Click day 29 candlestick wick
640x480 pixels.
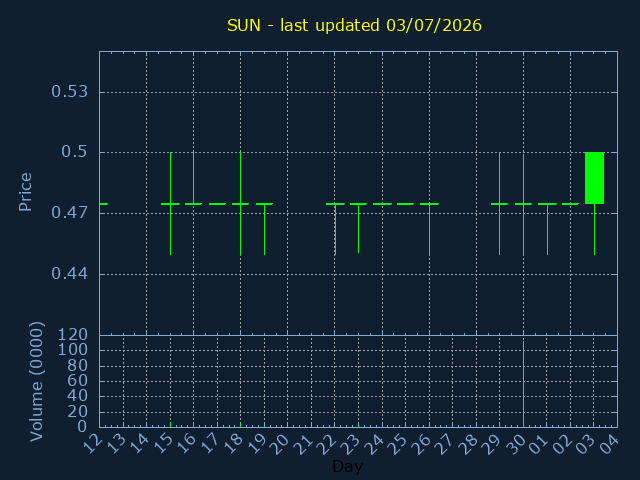click(500, 204)
